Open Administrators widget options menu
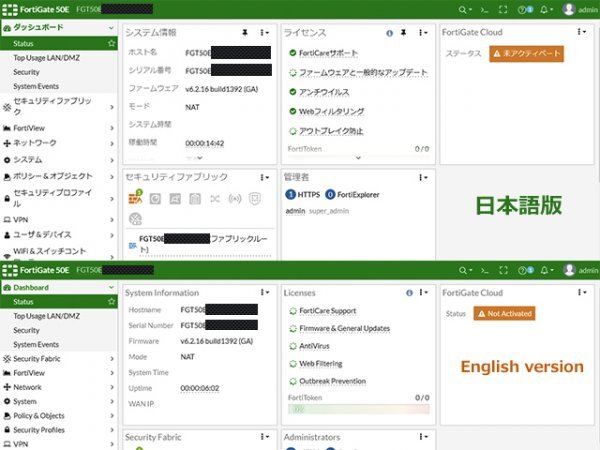 click(x=422, y=437)
